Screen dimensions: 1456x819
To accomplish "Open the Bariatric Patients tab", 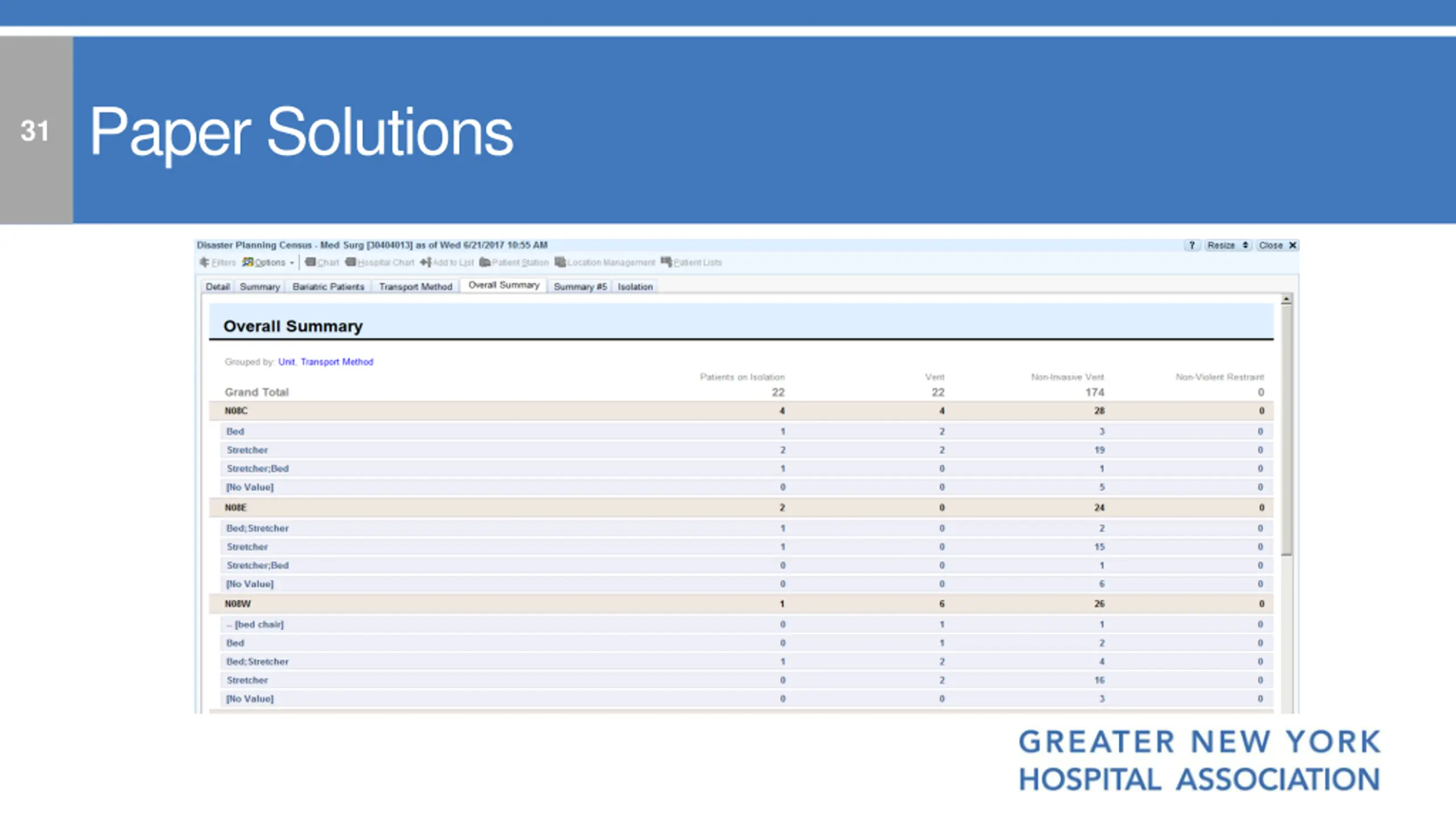I will click(x=328, y=287).
